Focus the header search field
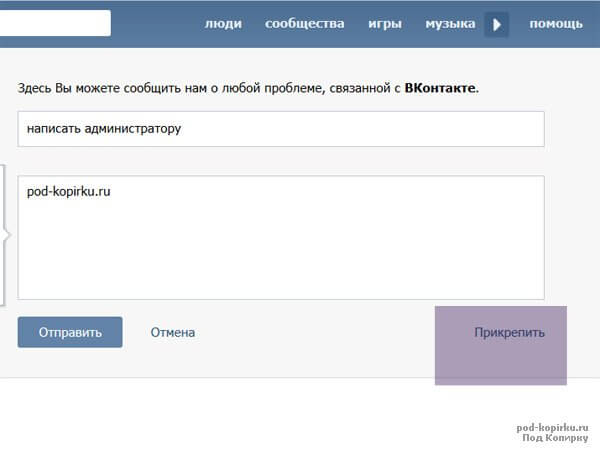Viewport: 600px width, 456px height. 55,23
